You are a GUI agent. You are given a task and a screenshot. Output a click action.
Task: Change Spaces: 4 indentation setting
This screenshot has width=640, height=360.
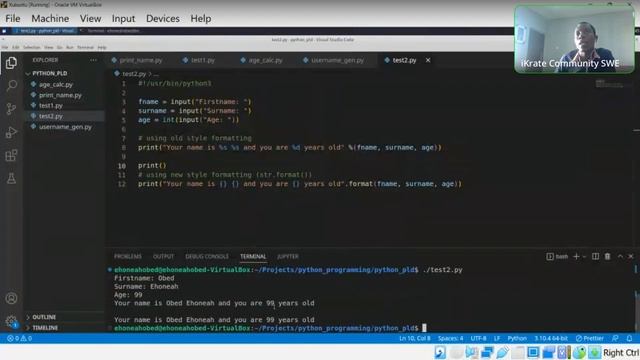[451, 338]
